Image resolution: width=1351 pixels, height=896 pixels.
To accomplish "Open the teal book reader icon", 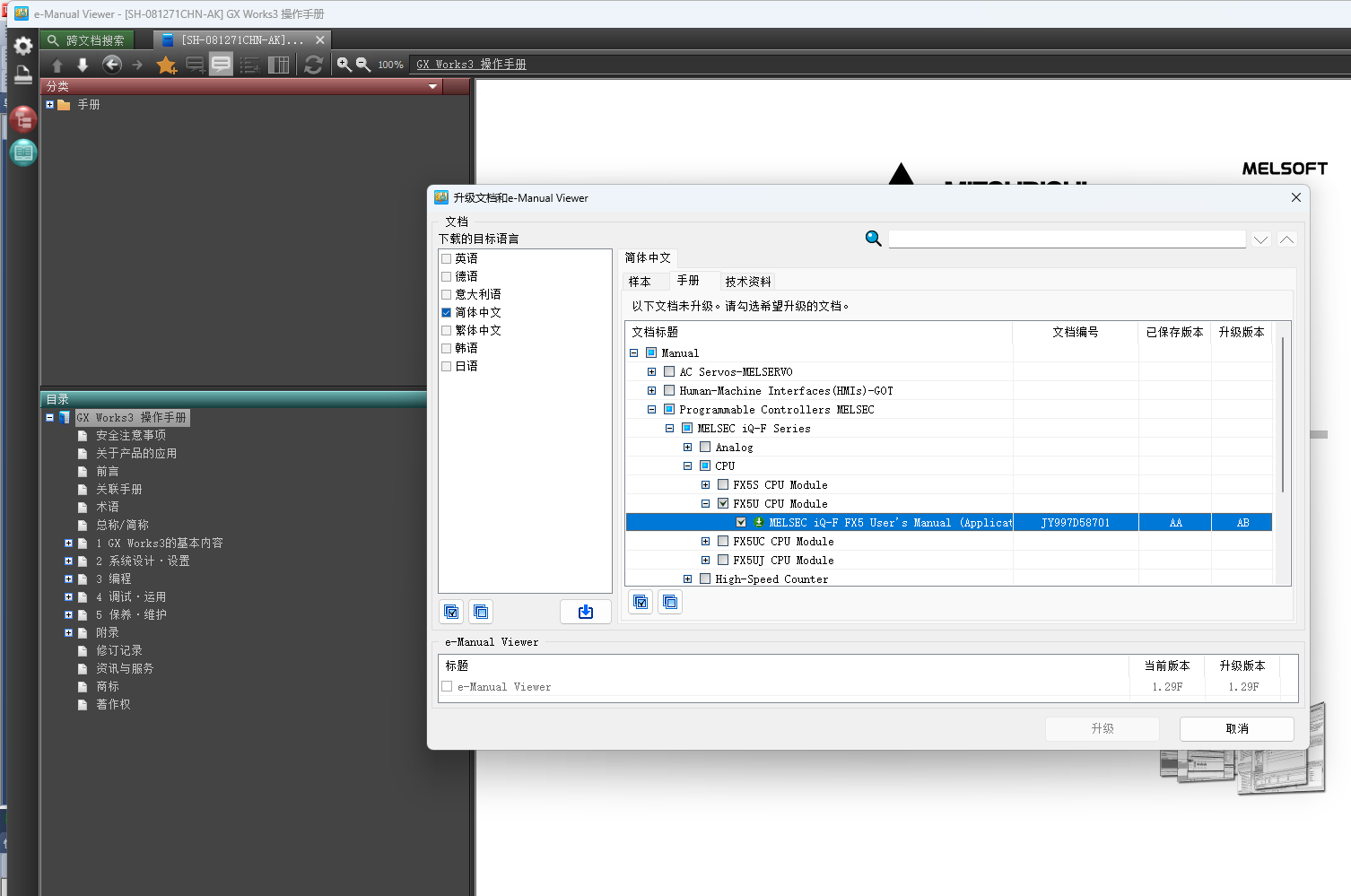I will pos(23,152).
